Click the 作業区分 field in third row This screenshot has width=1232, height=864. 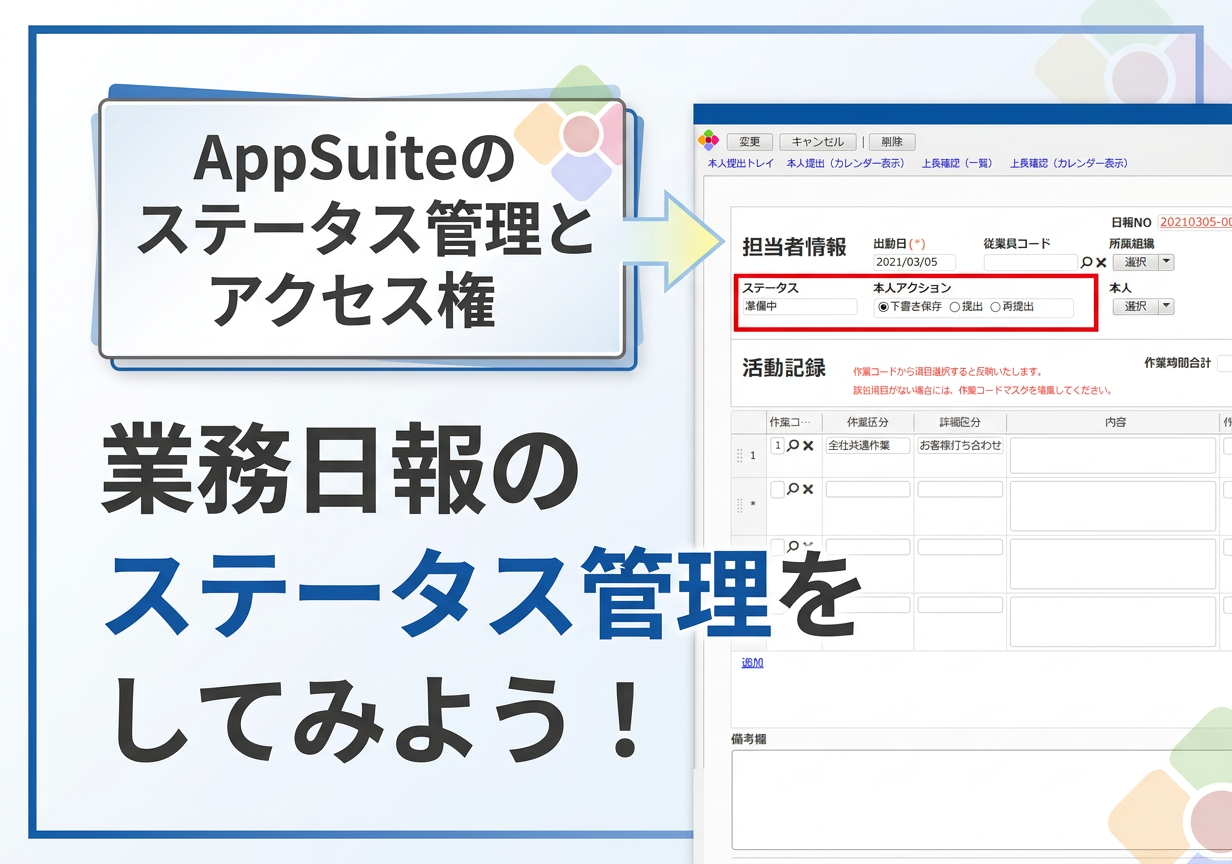(x=868, y=547)
